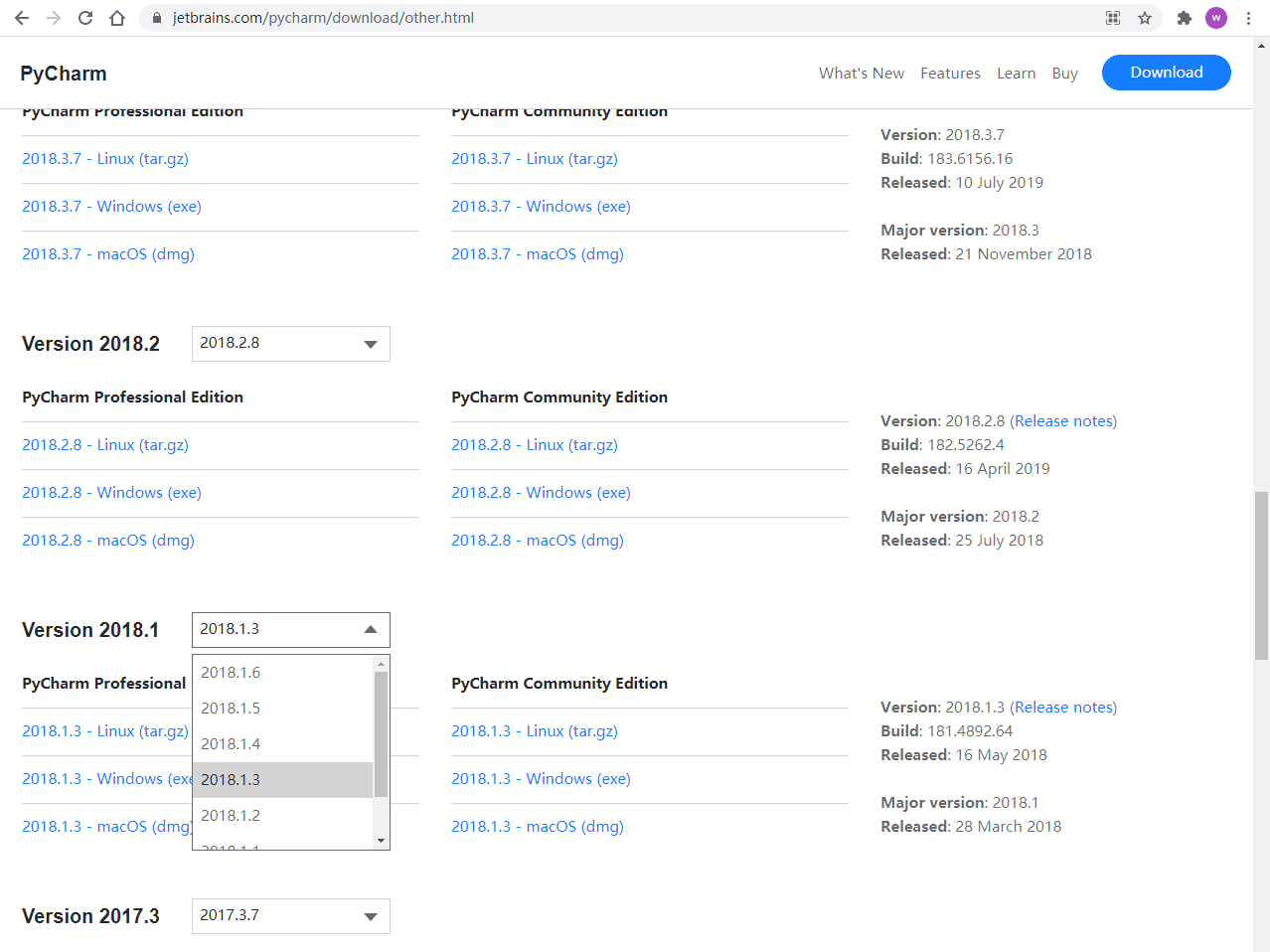Open the Features menu item

click(950, 74)
